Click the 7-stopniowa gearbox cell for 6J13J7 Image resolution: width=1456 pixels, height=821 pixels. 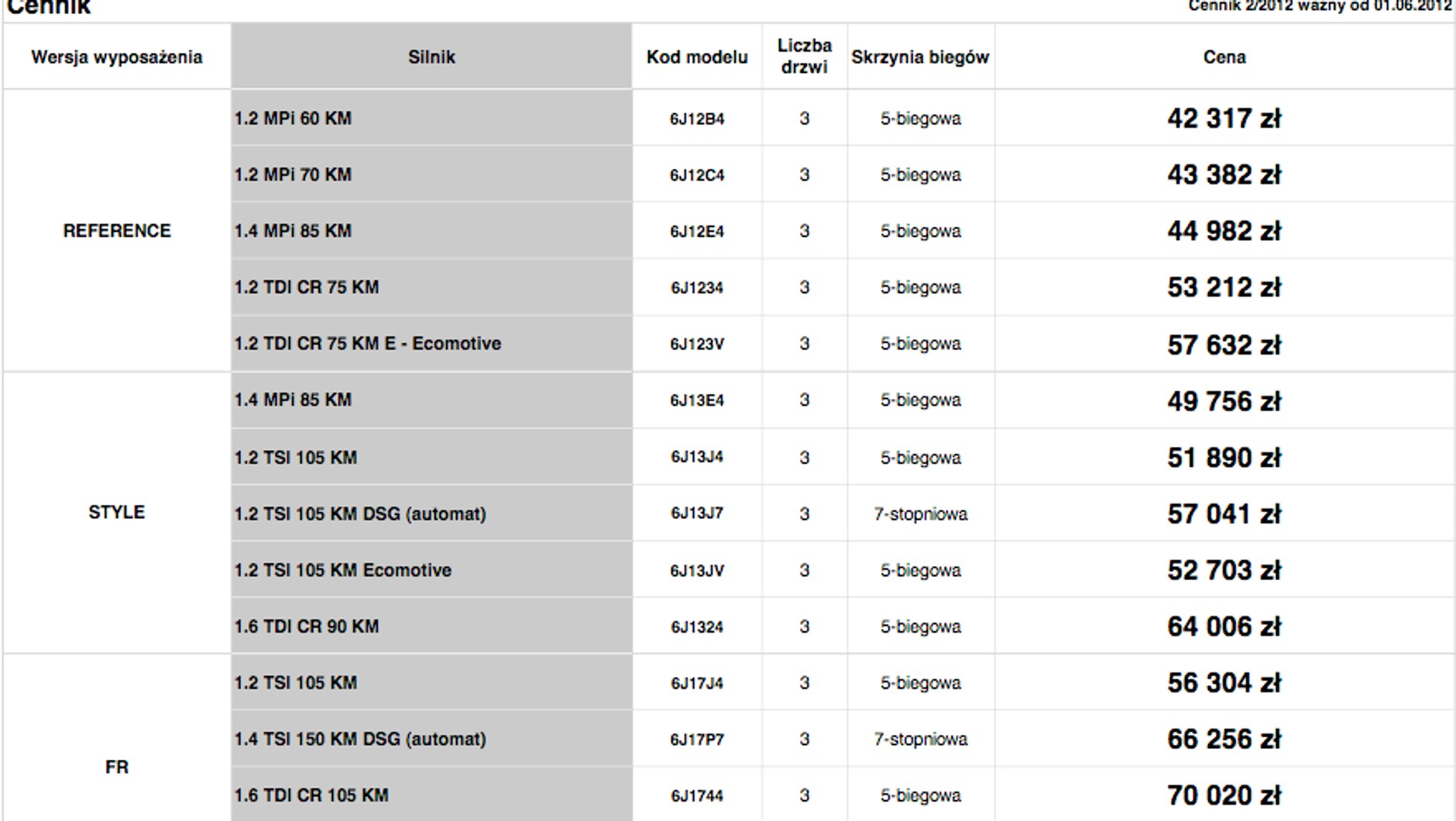[920, 514]
